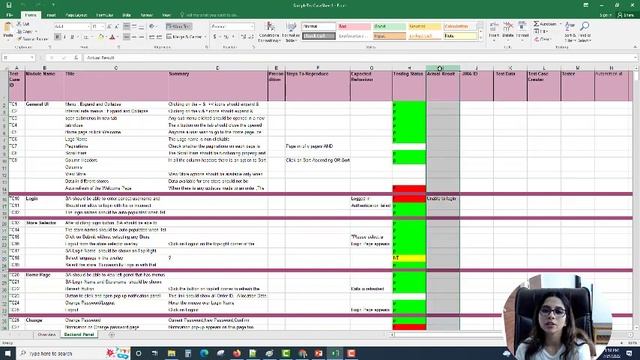This screenshot has width=640, height=360.
Task: Open the AutoSum dropdown arrow
Action: [x=560, y=24]
